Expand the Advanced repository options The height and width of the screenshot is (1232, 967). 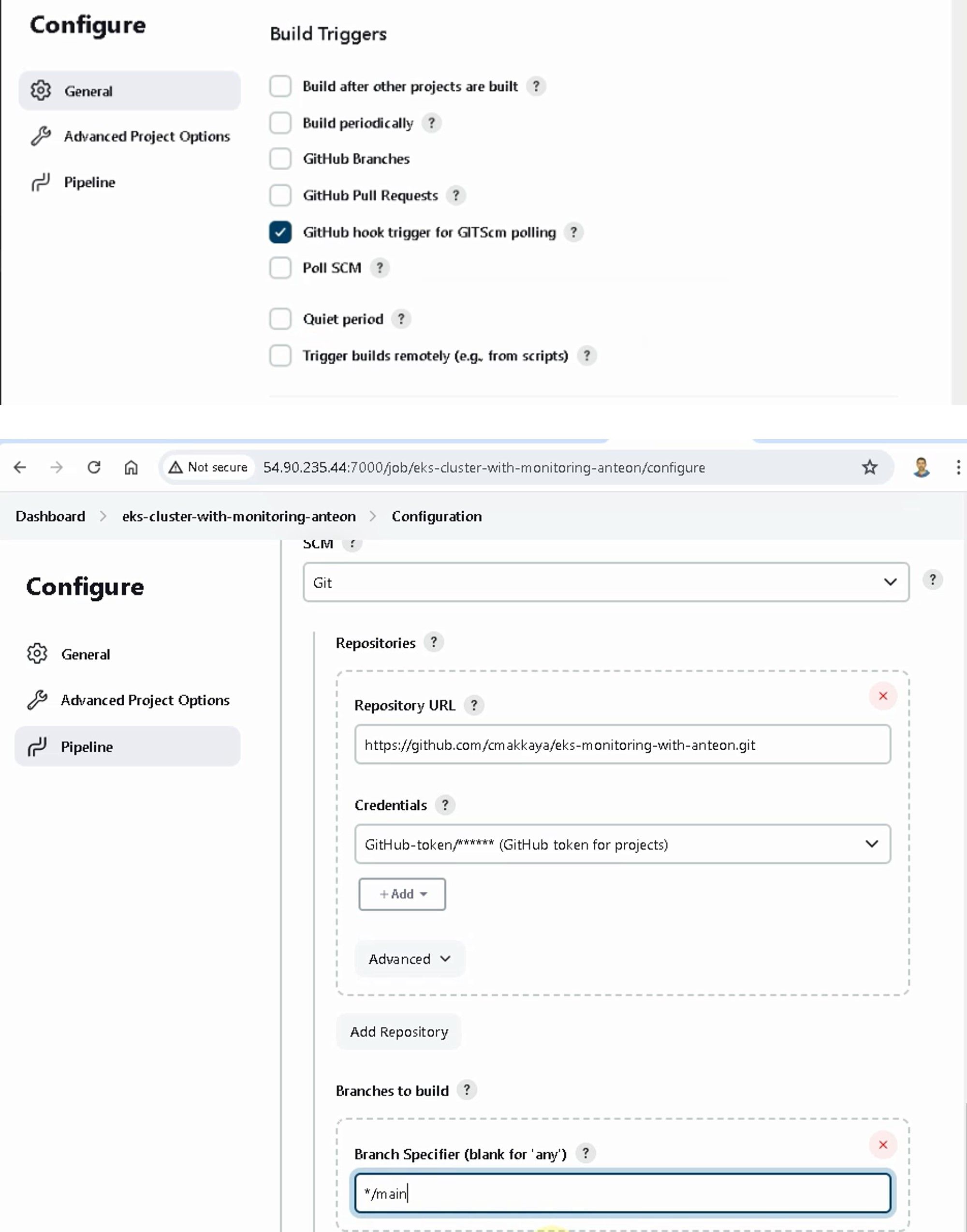coord(410,959)
